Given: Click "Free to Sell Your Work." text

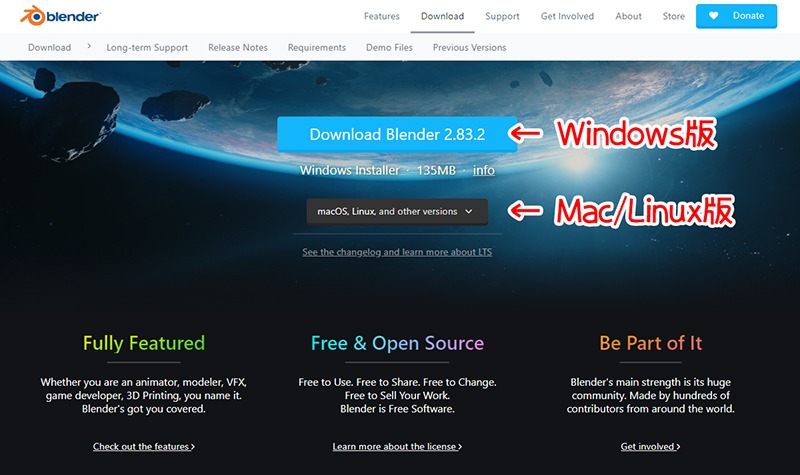Looking at the screenshot, I should click(x=397, y=396).
